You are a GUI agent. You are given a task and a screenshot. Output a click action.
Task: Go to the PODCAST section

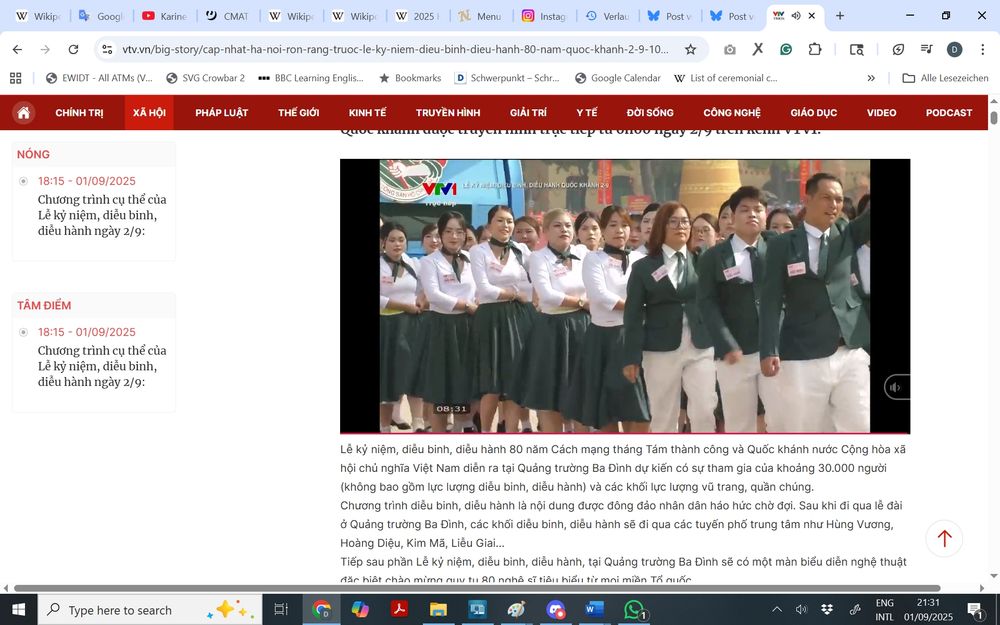[949, 113]
